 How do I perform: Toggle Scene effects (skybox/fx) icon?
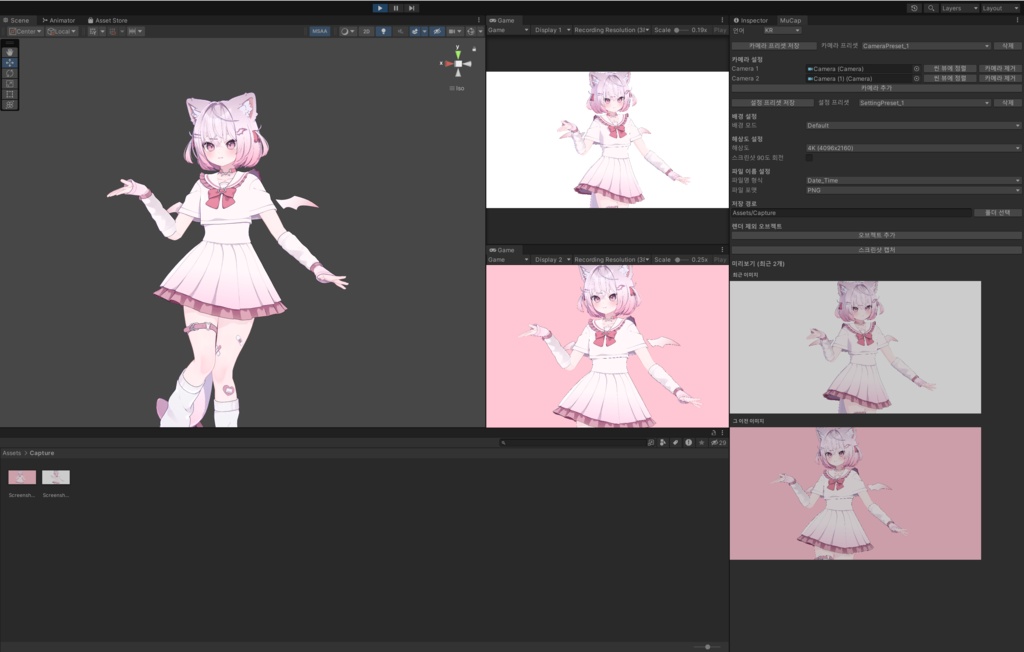pos(415,31)
